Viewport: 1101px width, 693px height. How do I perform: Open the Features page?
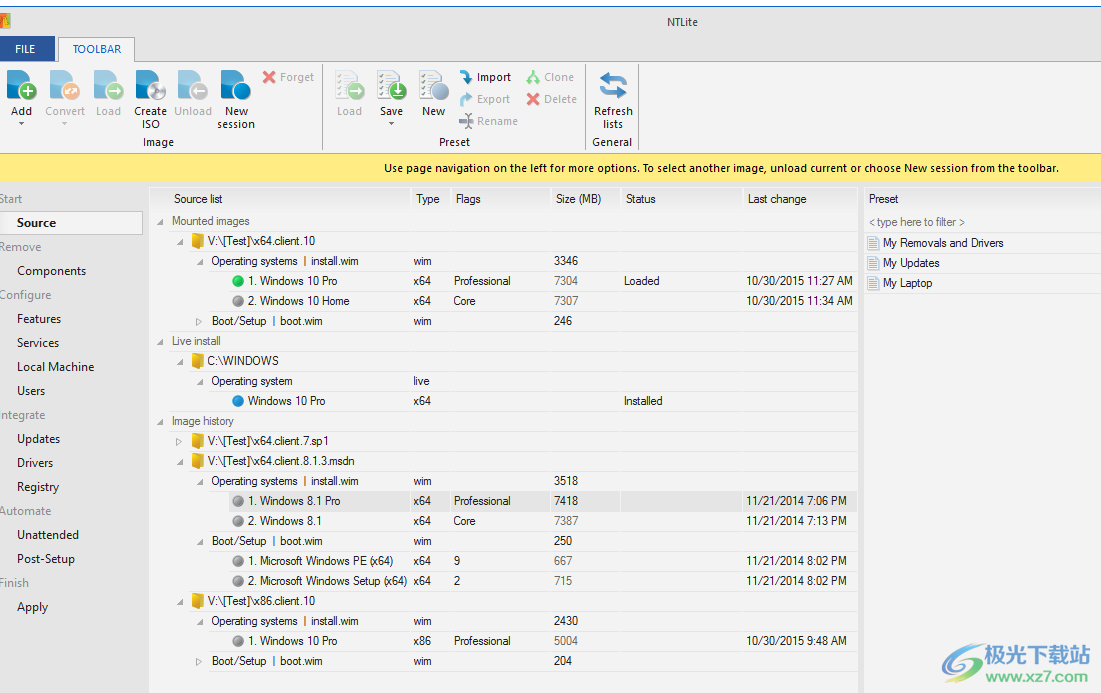click(39, 319)
